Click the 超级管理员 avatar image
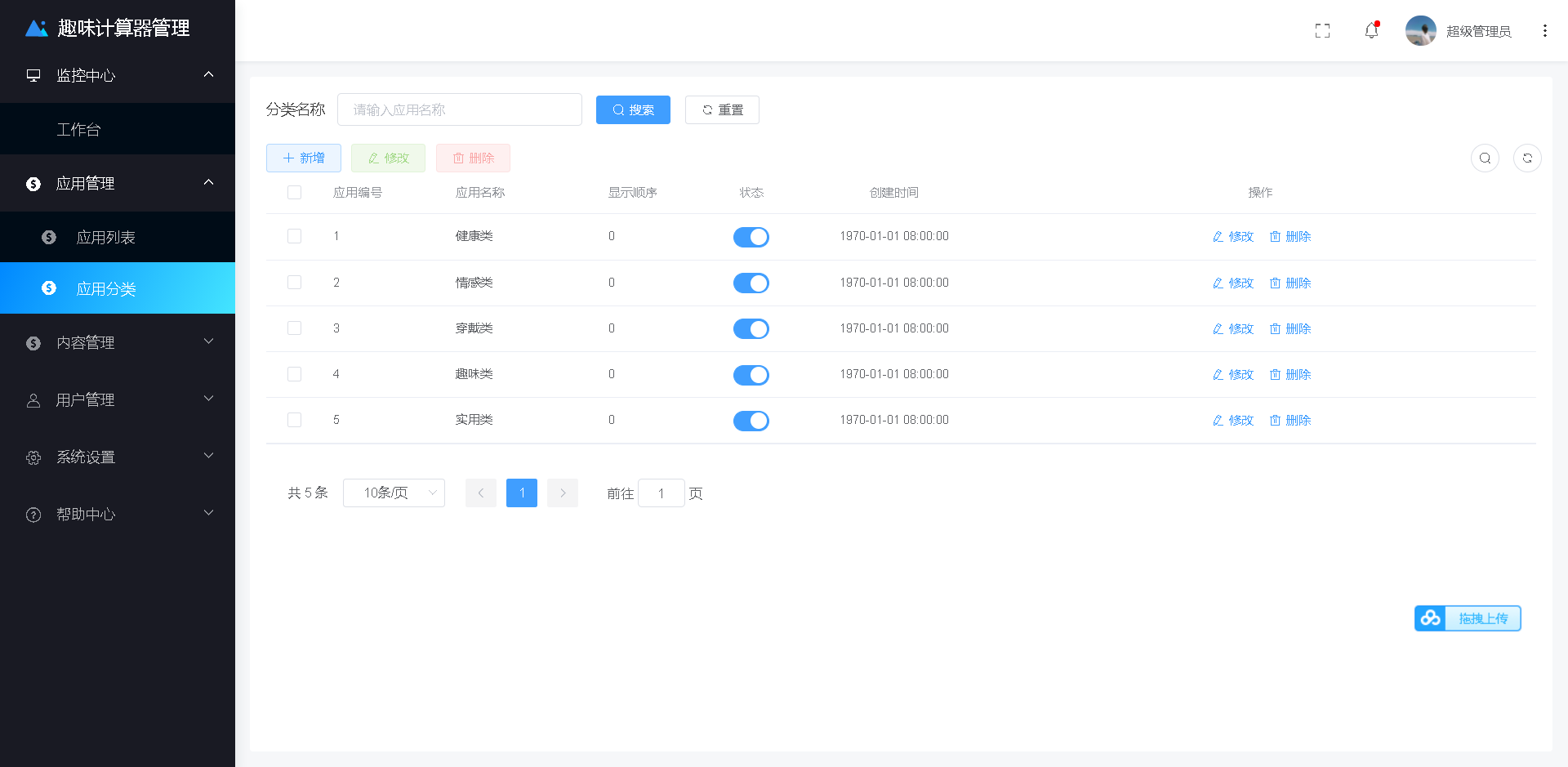The width and height of the screenshot is (1568, 767). pos(1421,31)
